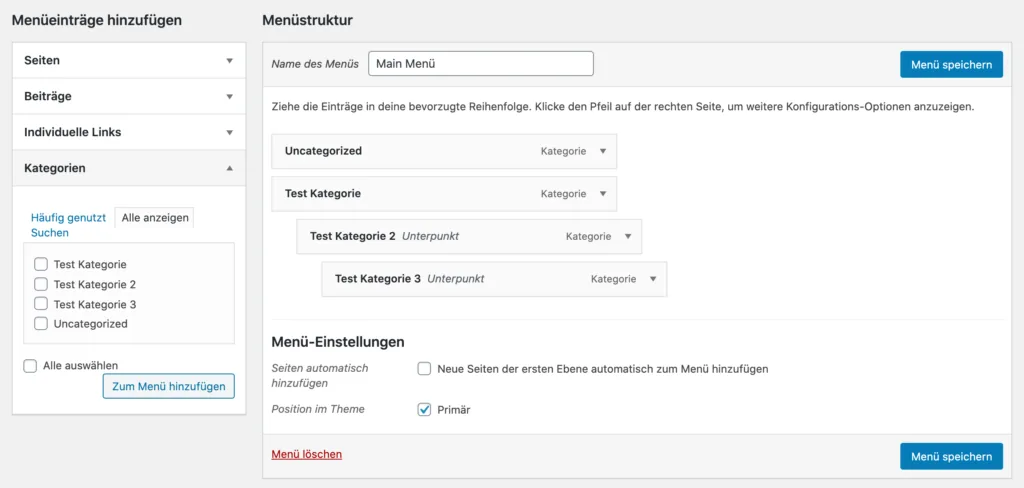
Task: Expand the Seiten panel arrow
Action: [x=229, y=61]
